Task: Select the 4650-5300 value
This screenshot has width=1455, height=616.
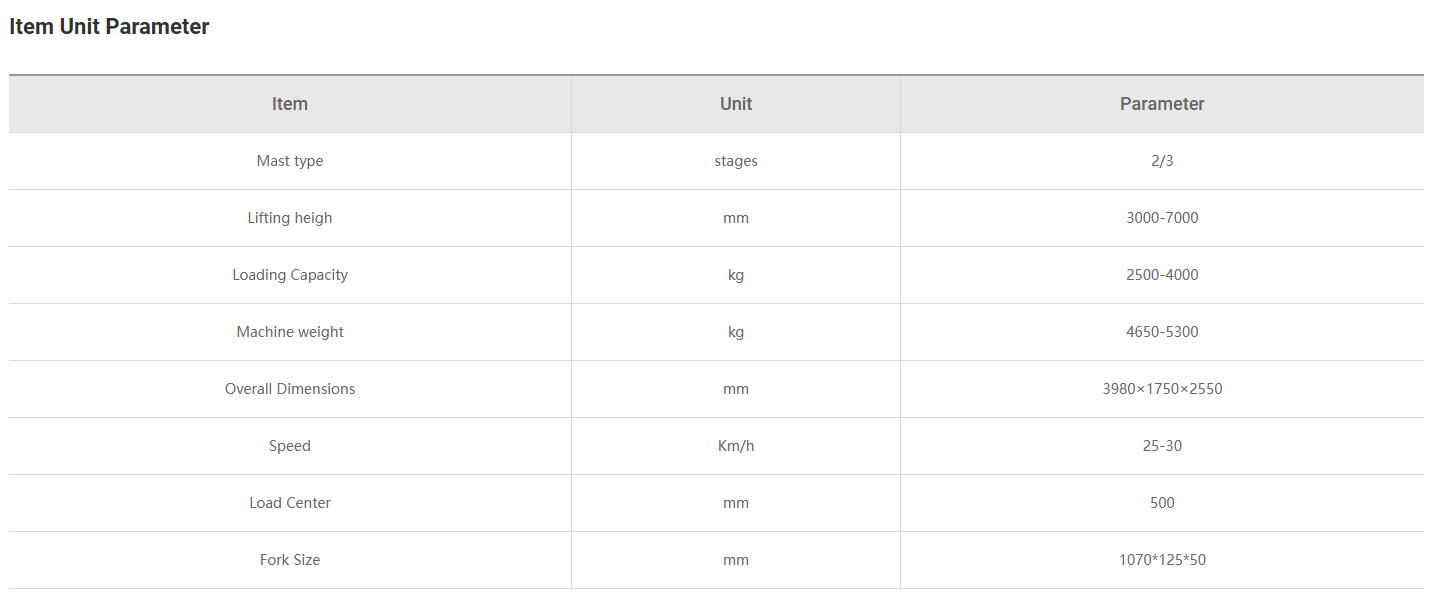Action: 1162,332
